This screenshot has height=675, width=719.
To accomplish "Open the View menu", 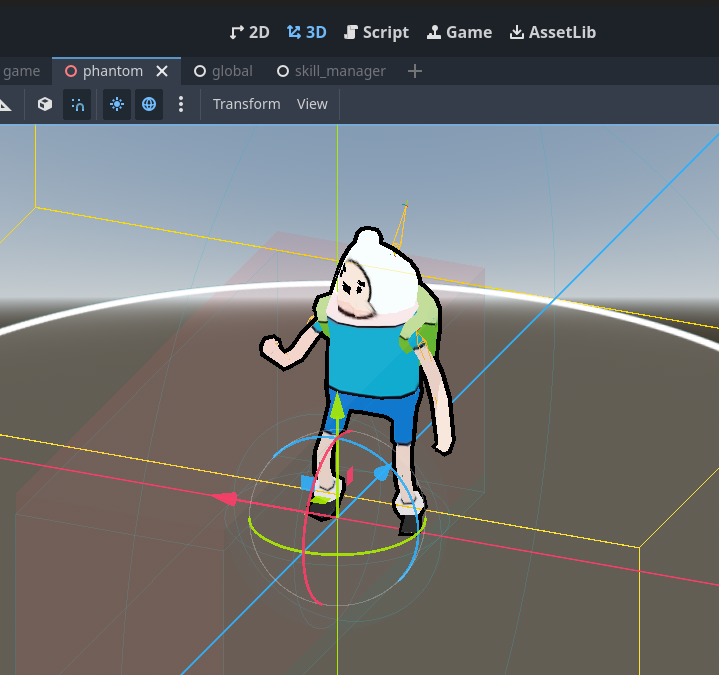I will click(x=312, y=105).
